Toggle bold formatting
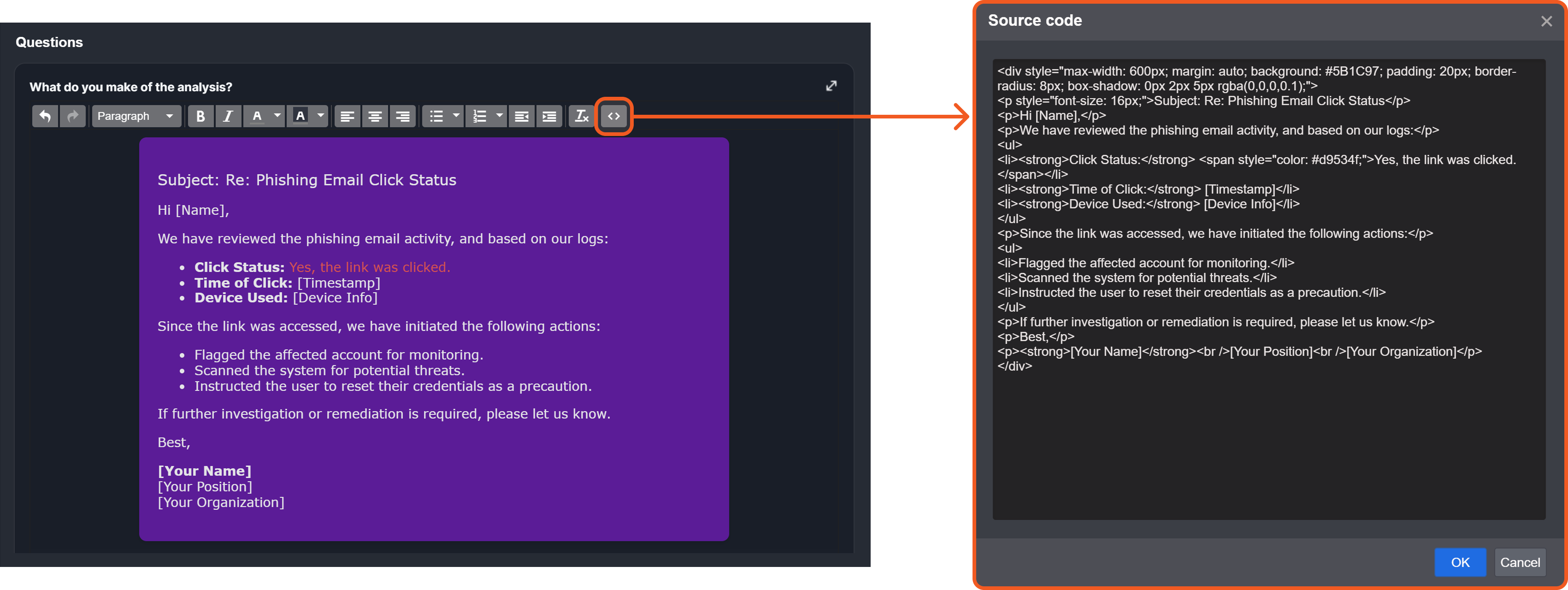 200,116
